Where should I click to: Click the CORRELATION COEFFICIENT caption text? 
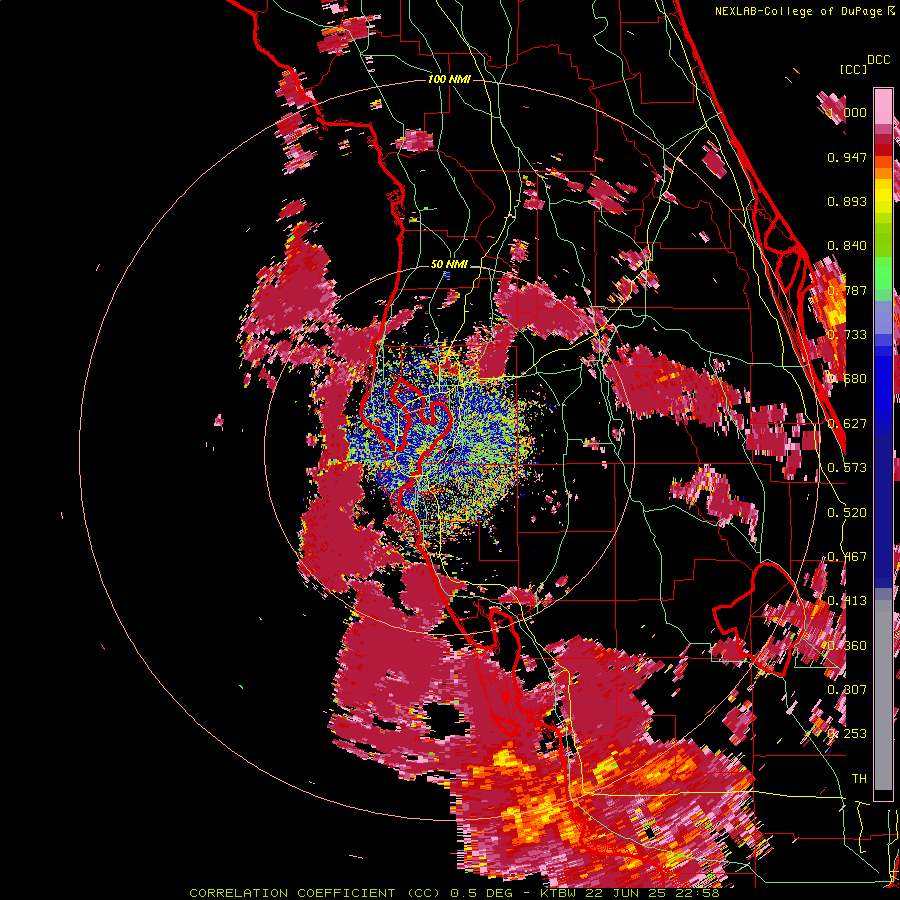292,893
